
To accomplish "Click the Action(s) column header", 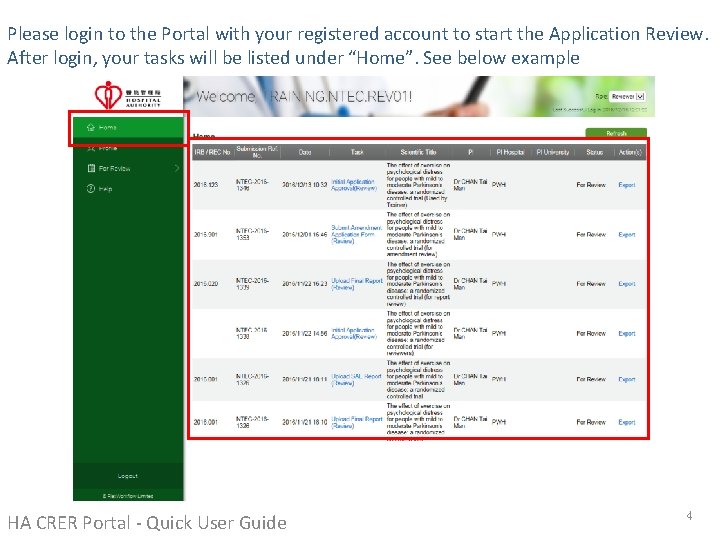I will click(x=630, y=152).
